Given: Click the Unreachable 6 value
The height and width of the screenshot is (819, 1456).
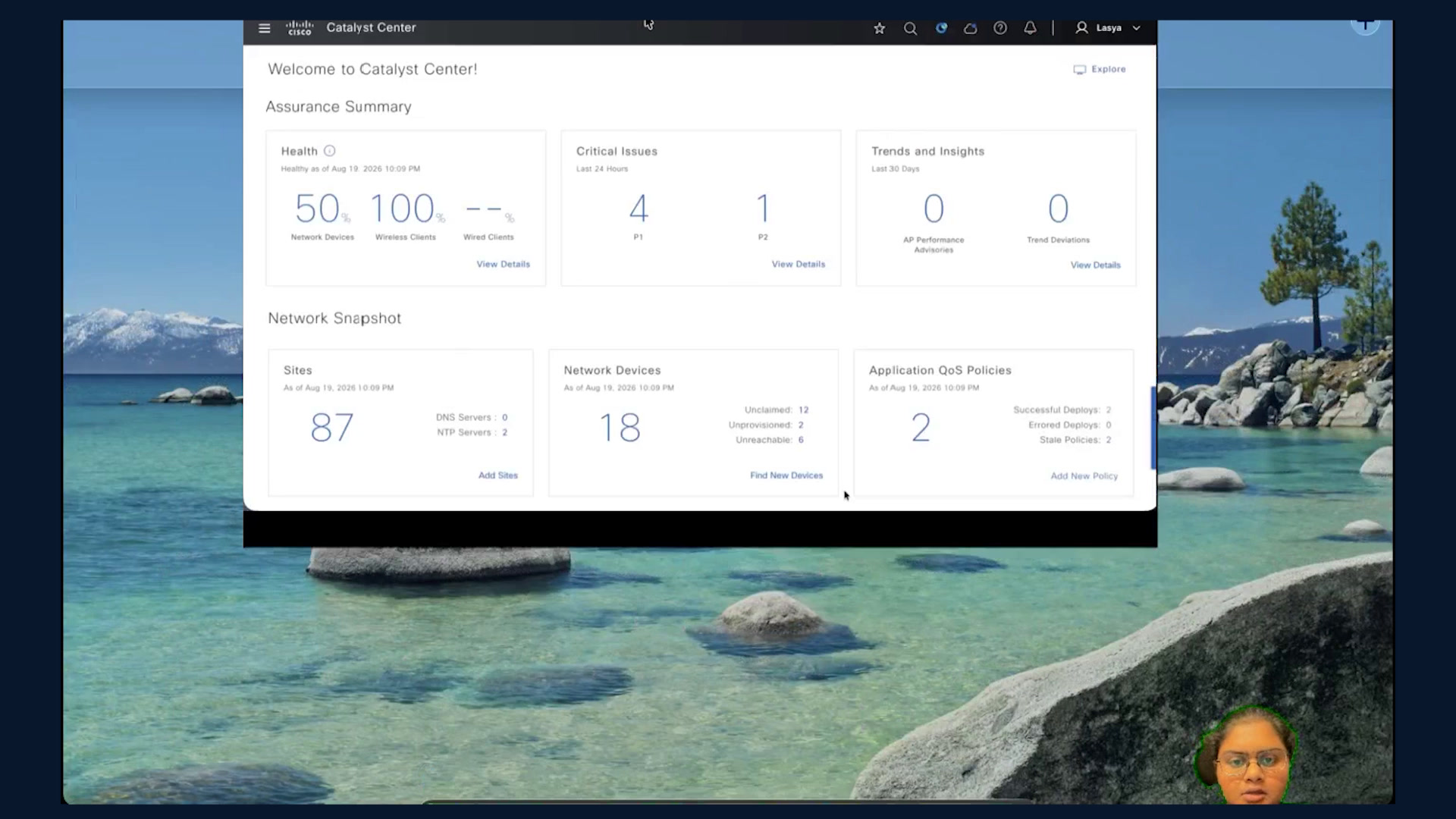Looking at the screenshot, I should [801, 440].
